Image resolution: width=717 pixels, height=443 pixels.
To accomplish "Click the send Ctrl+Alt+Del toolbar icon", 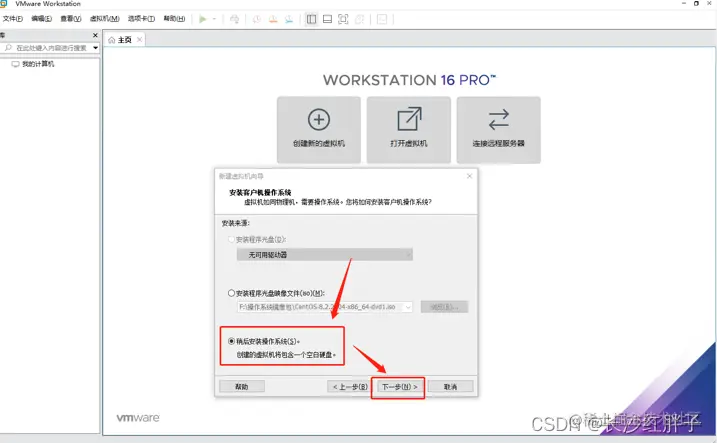I will pos(234,19).
